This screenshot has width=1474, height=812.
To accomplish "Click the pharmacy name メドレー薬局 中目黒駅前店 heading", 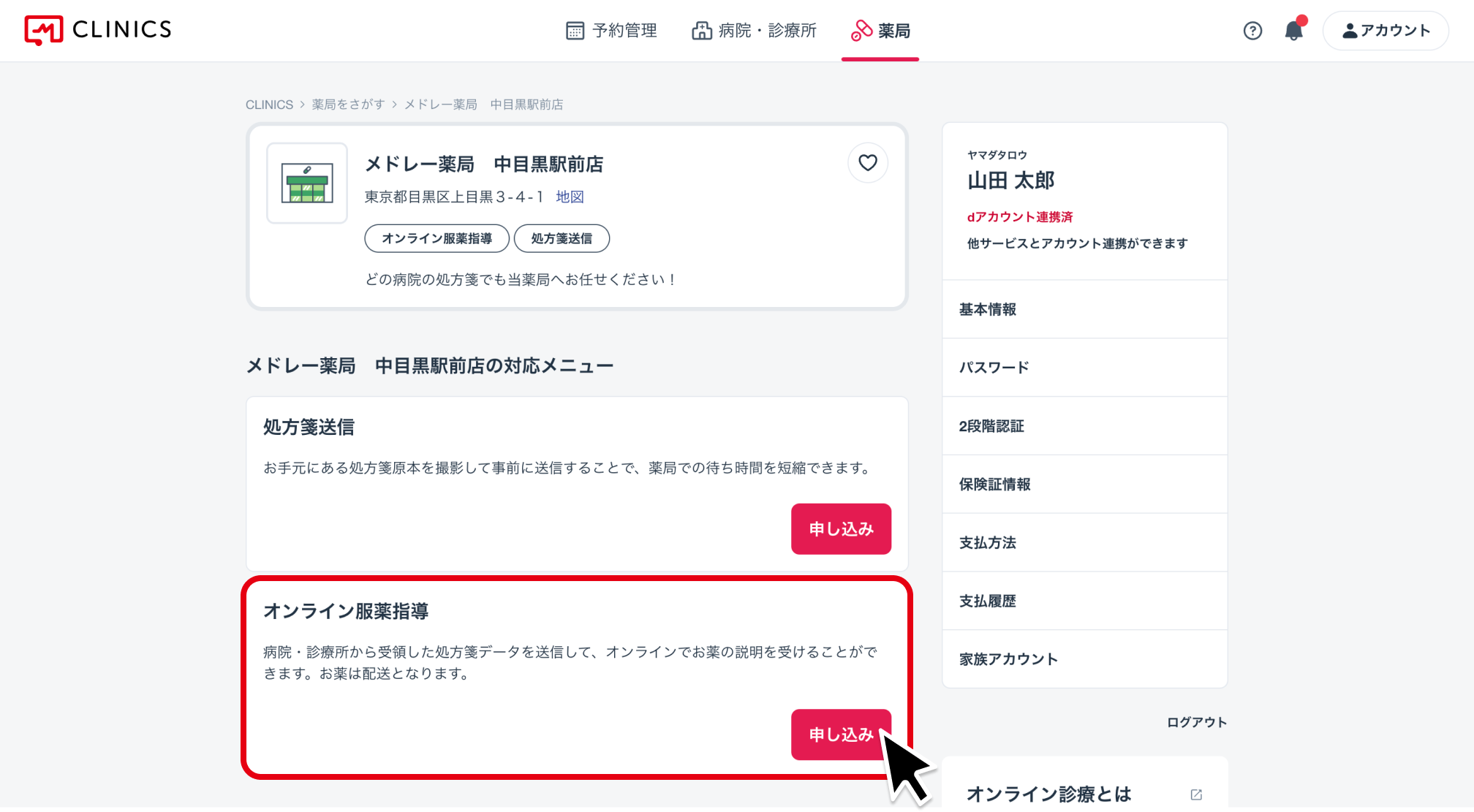I will point(484,164).
